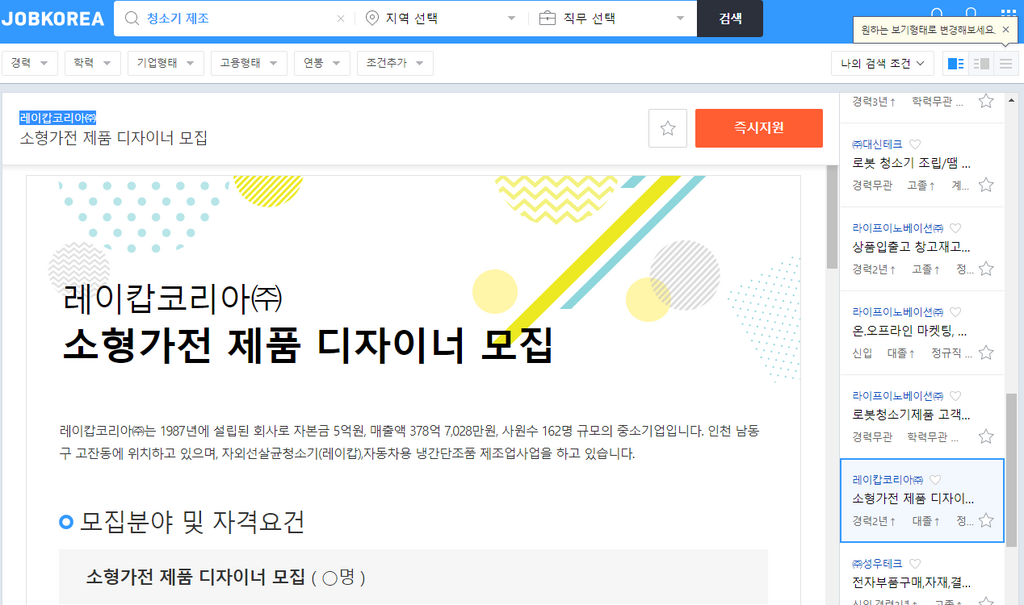Switch to plain list view
Image resolution: width=1024 pixels, height=605 pixels.
tap(1006, 63)
